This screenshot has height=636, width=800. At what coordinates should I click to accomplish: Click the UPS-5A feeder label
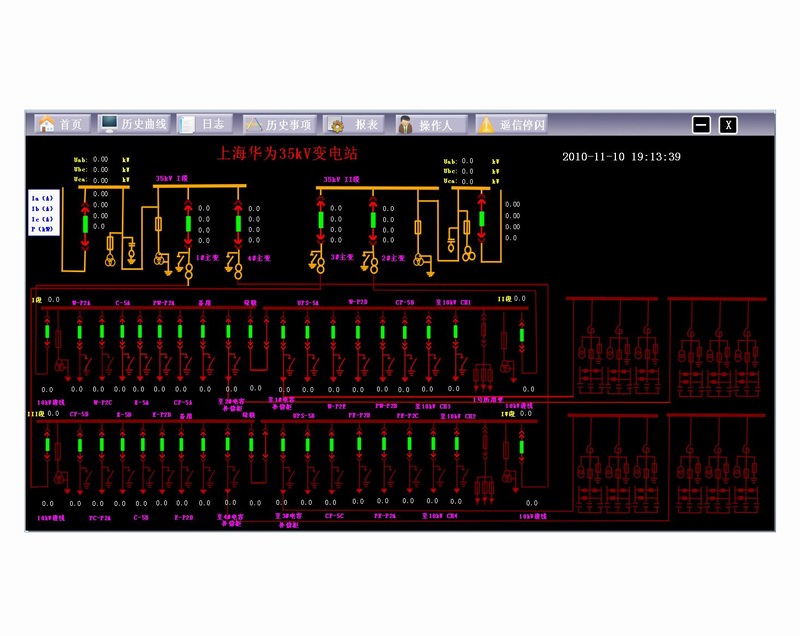pos(308,303)
